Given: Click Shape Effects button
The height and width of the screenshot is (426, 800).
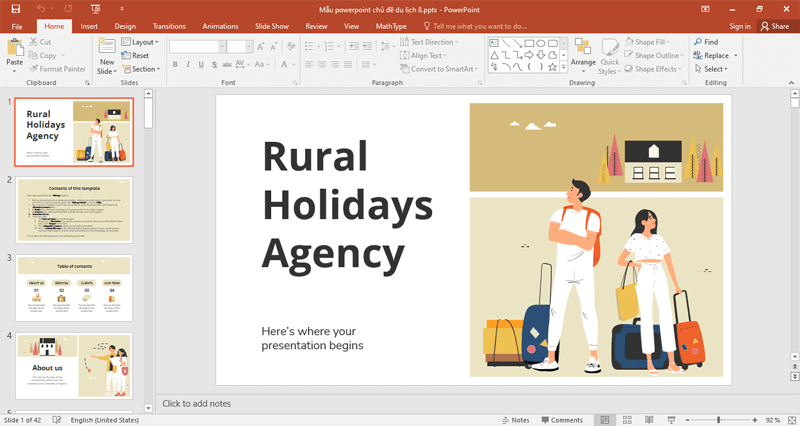Looking at the screenshot, I should click(x=651, y=69).
